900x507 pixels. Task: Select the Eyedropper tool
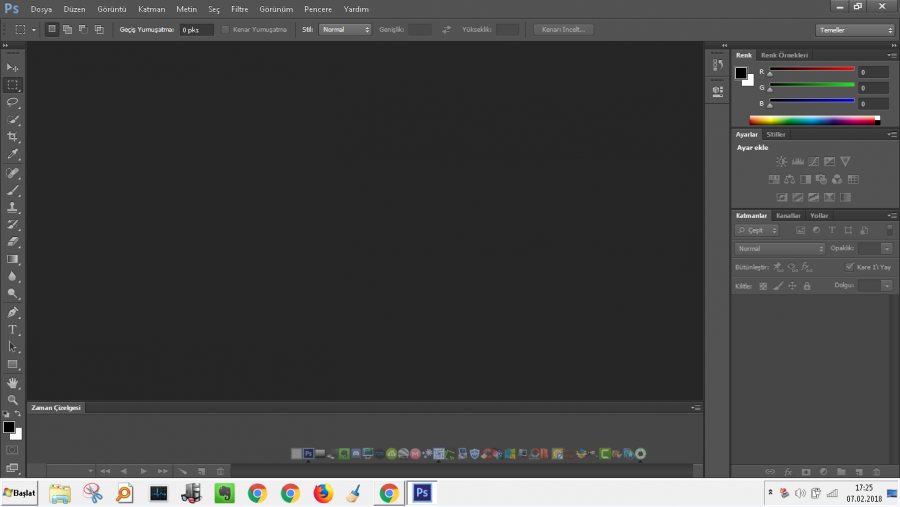click(13, 154)
